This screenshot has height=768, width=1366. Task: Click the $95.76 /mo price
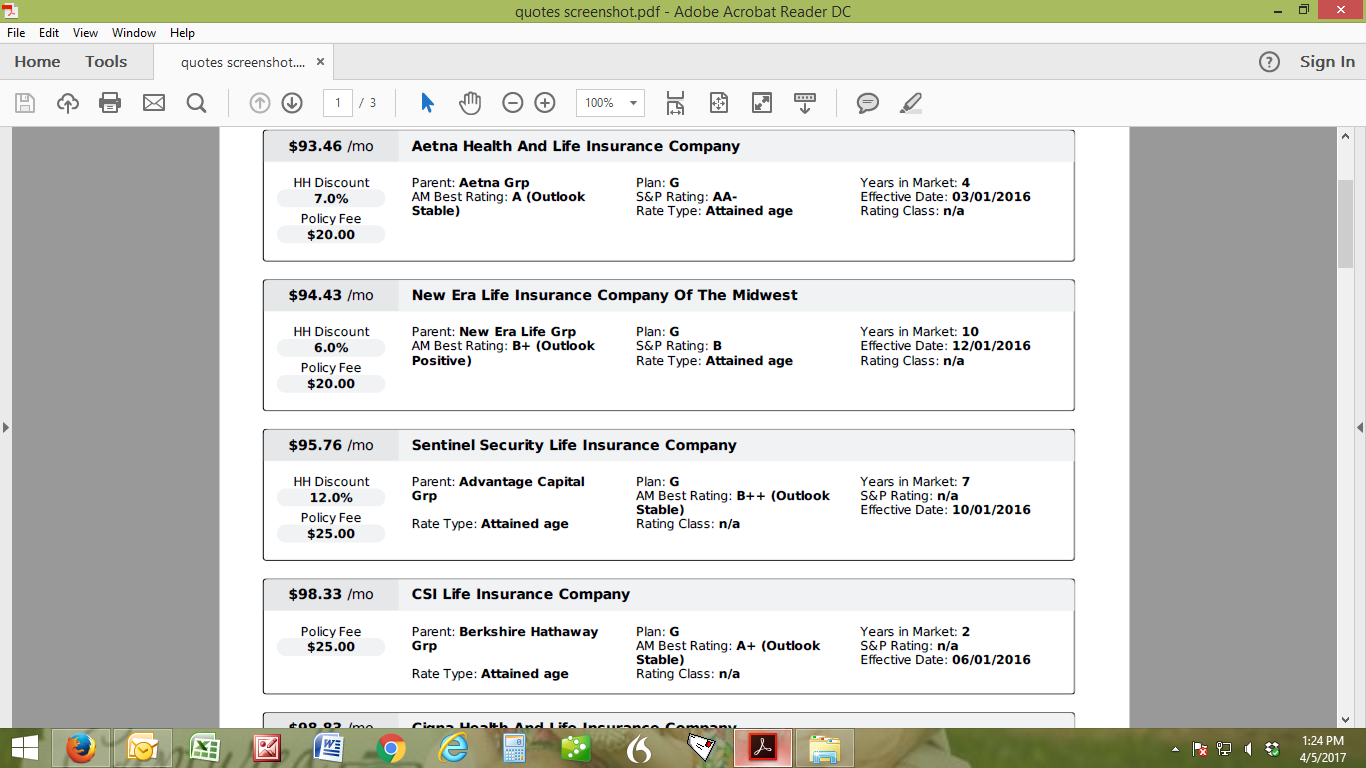pos(331,445)
